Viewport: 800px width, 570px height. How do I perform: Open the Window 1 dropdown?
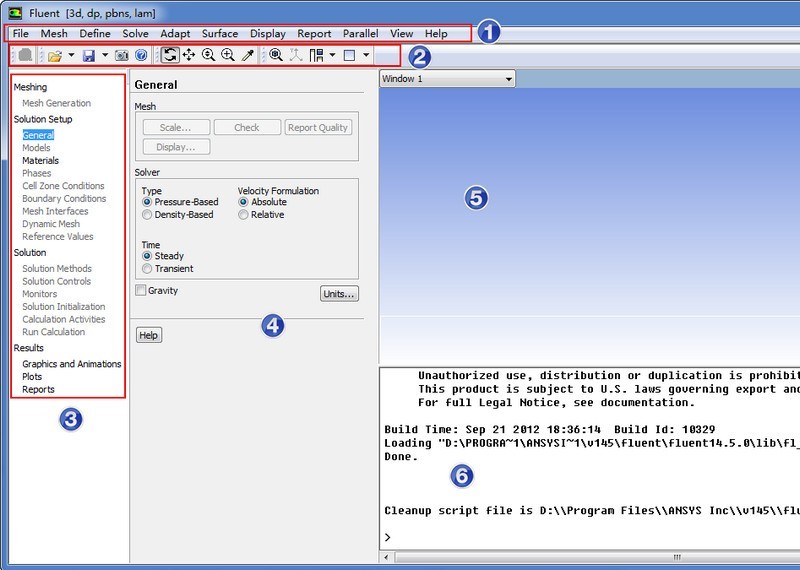pos(446,78)
